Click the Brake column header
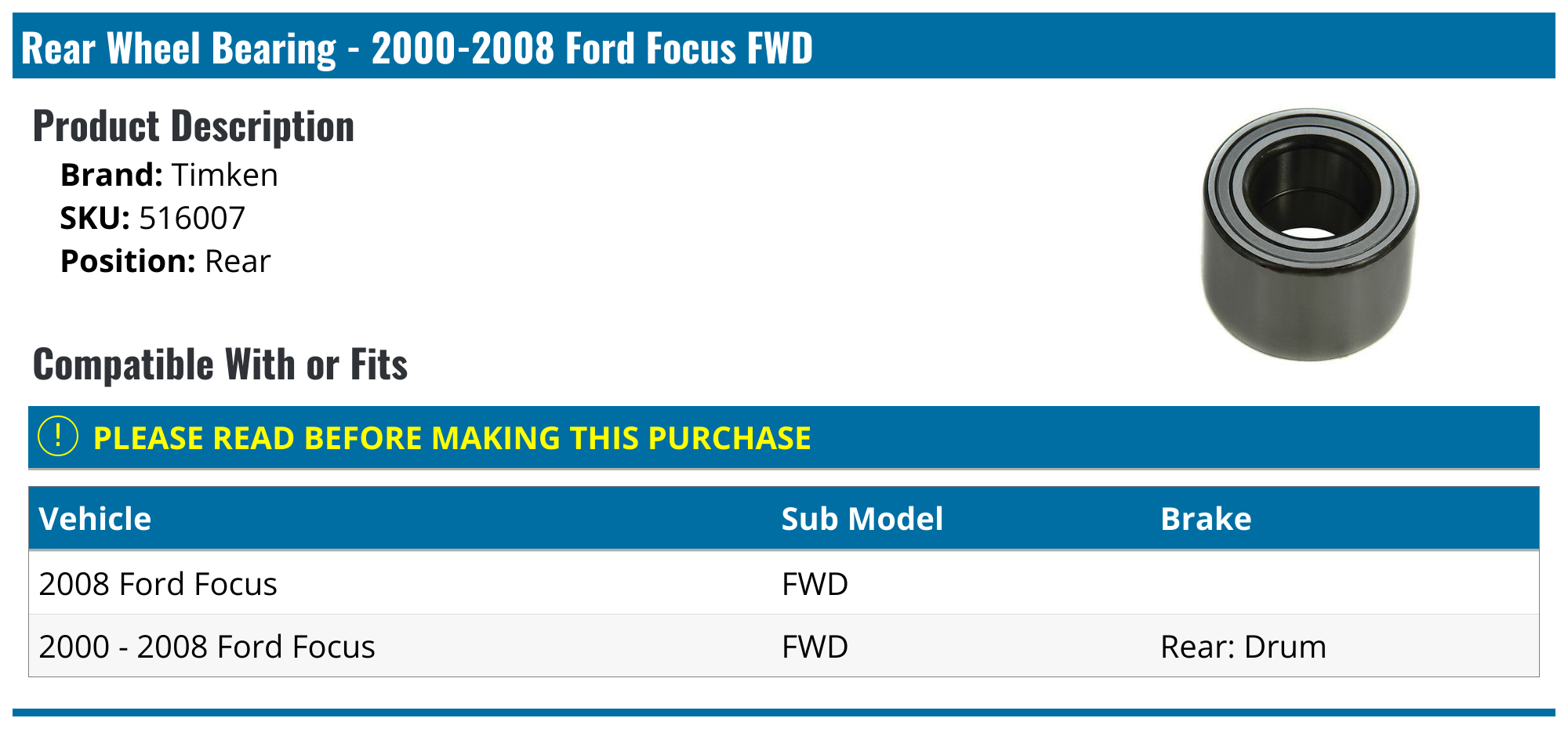This screenshot has height=729, width=1568. (1205, 519)
